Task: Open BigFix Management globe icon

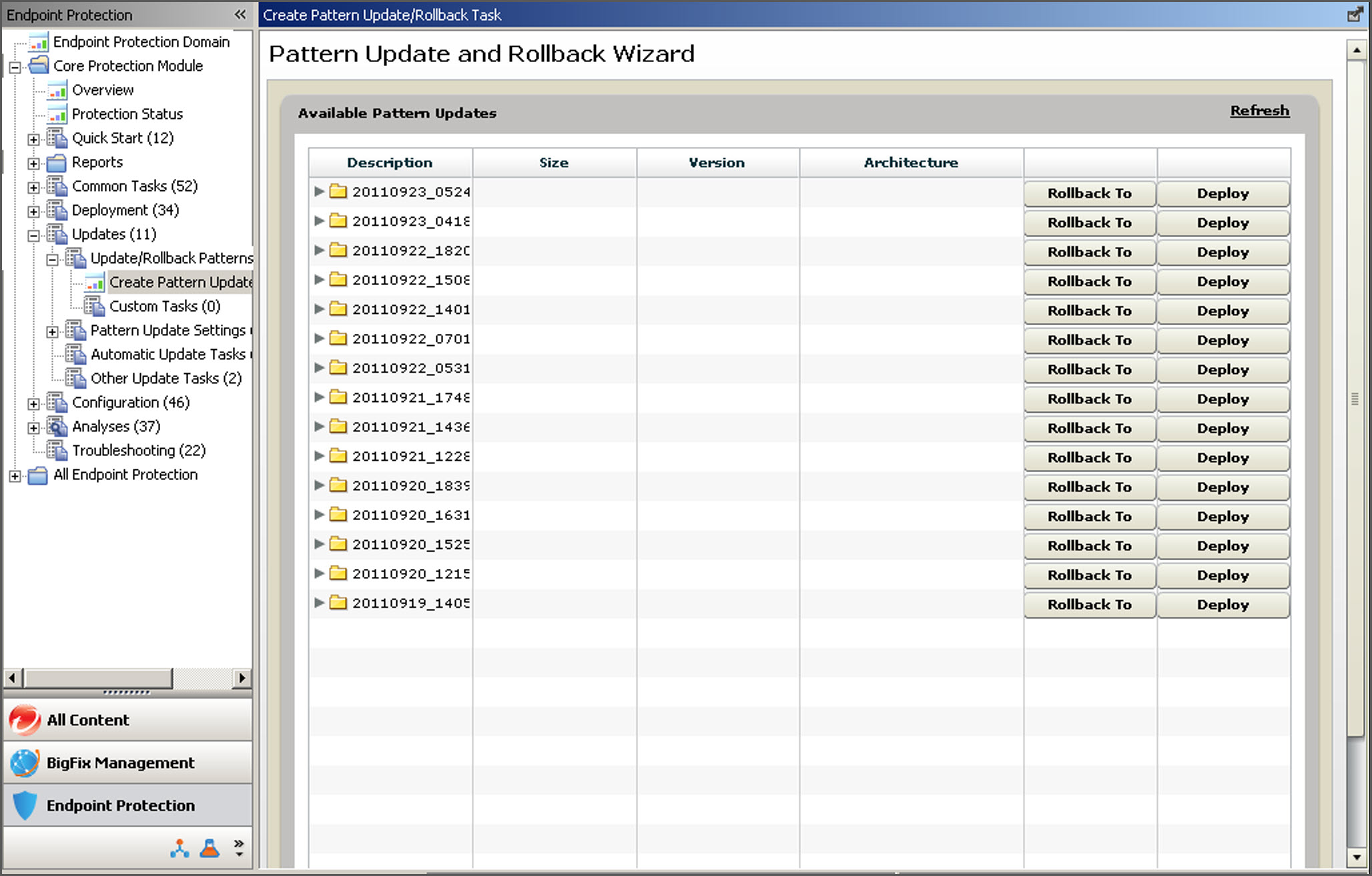Action: (25, 762)
